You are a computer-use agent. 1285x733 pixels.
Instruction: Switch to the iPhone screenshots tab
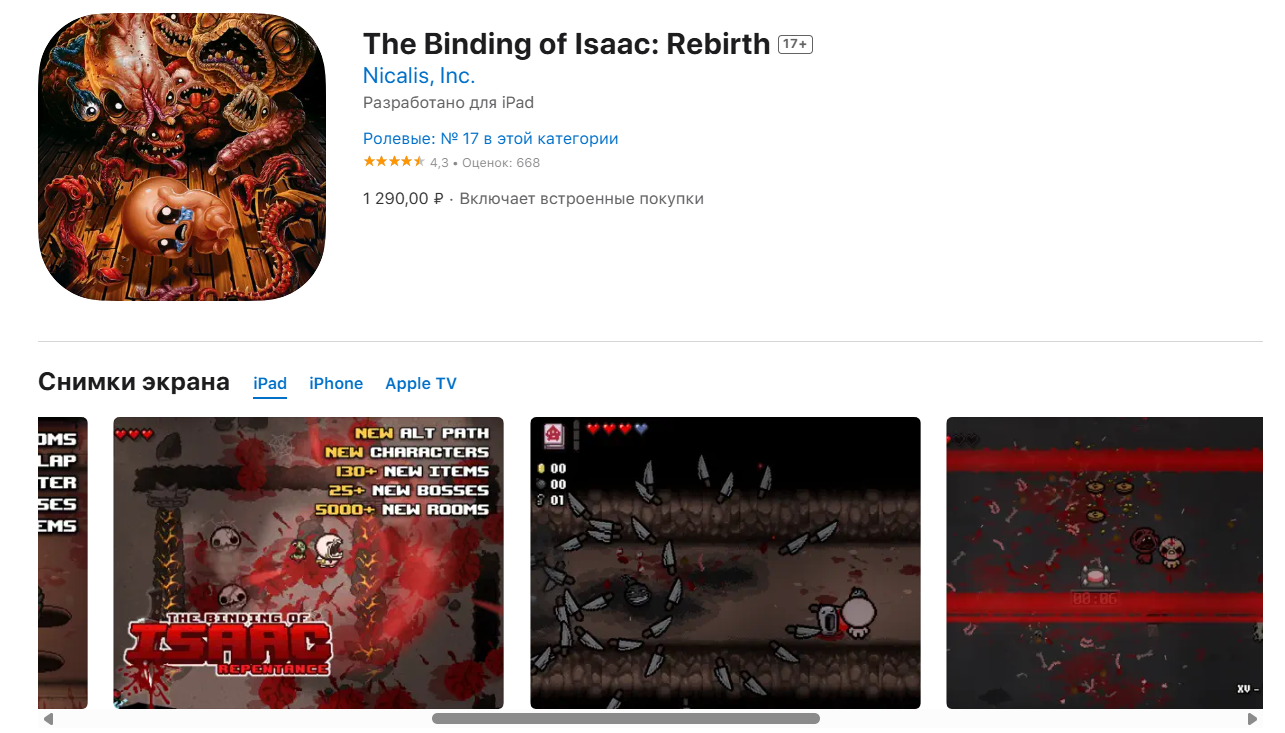point(336,384)
